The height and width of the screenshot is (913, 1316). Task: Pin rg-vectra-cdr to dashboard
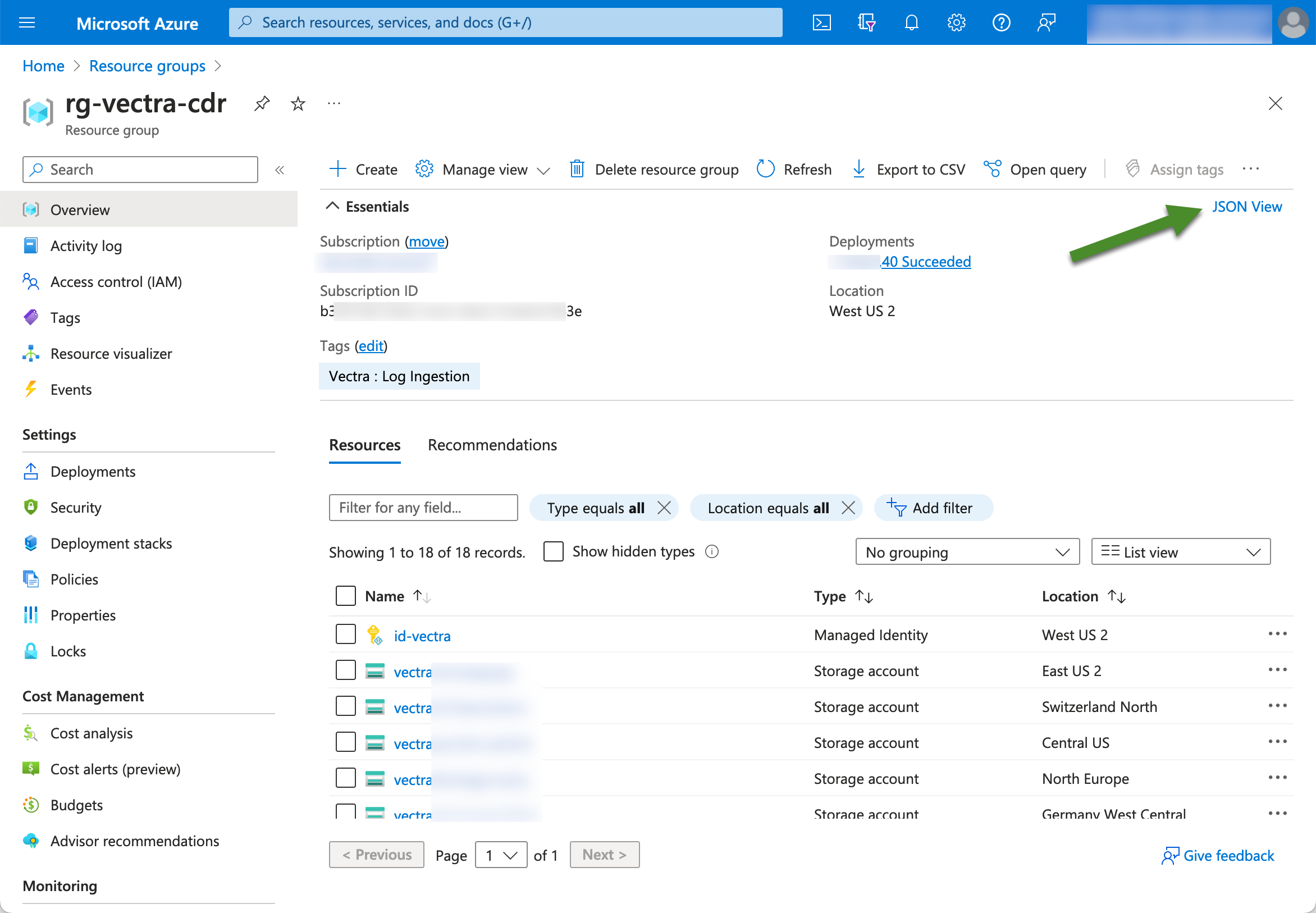tap(262, 103)
